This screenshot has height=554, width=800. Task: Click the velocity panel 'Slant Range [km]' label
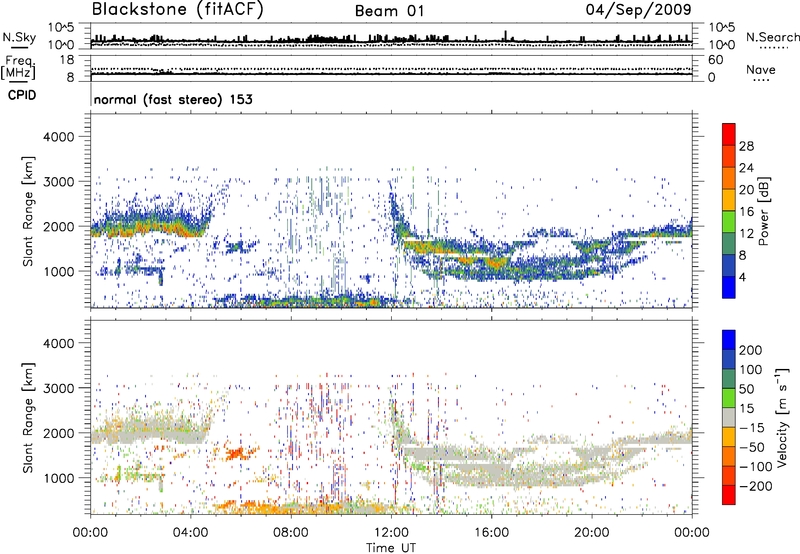coord(28,418)
